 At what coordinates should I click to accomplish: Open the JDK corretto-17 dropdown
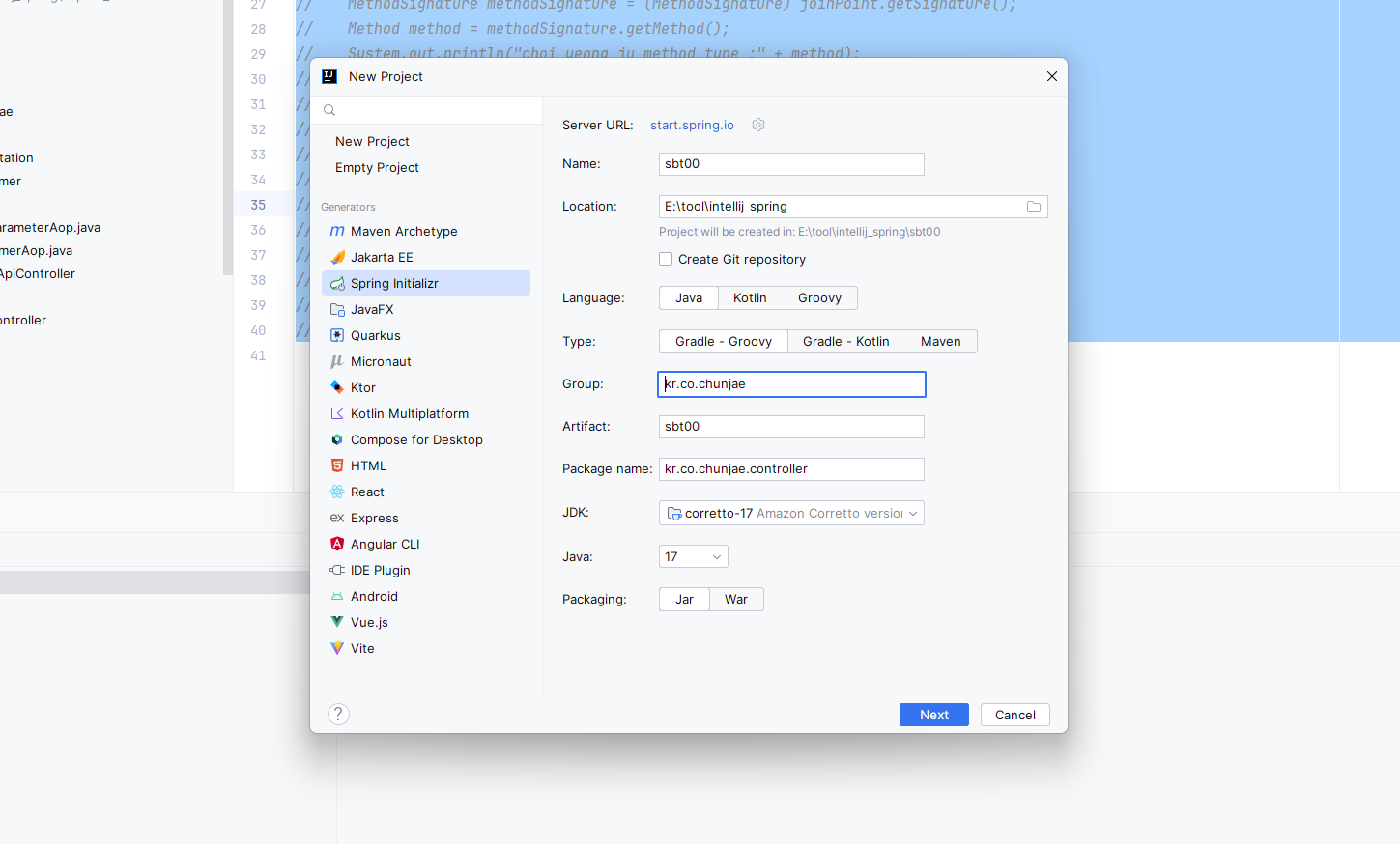click(x=791, y=513)
